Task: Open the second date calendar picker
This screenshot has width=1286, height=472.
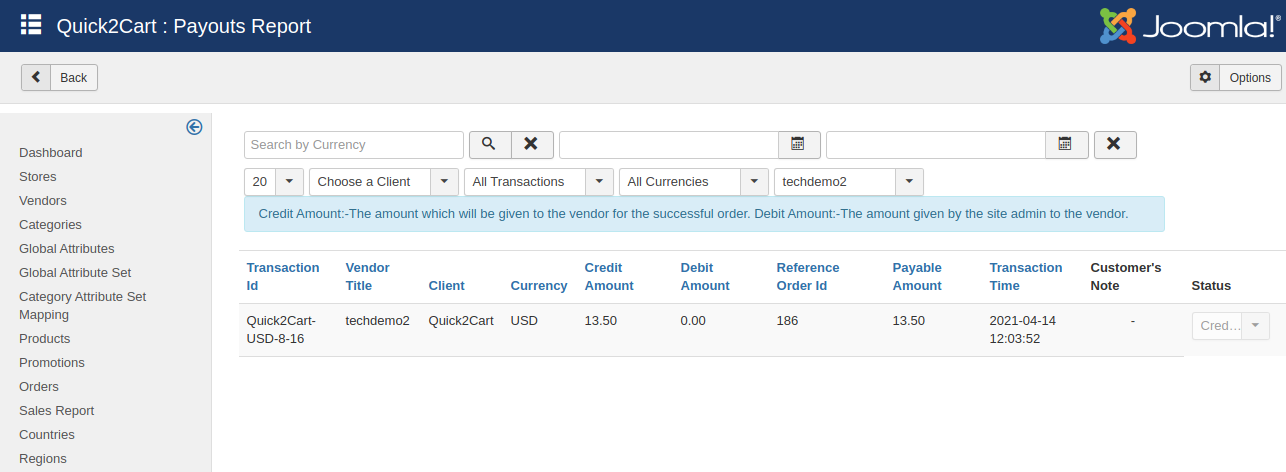Action: 1066,145
